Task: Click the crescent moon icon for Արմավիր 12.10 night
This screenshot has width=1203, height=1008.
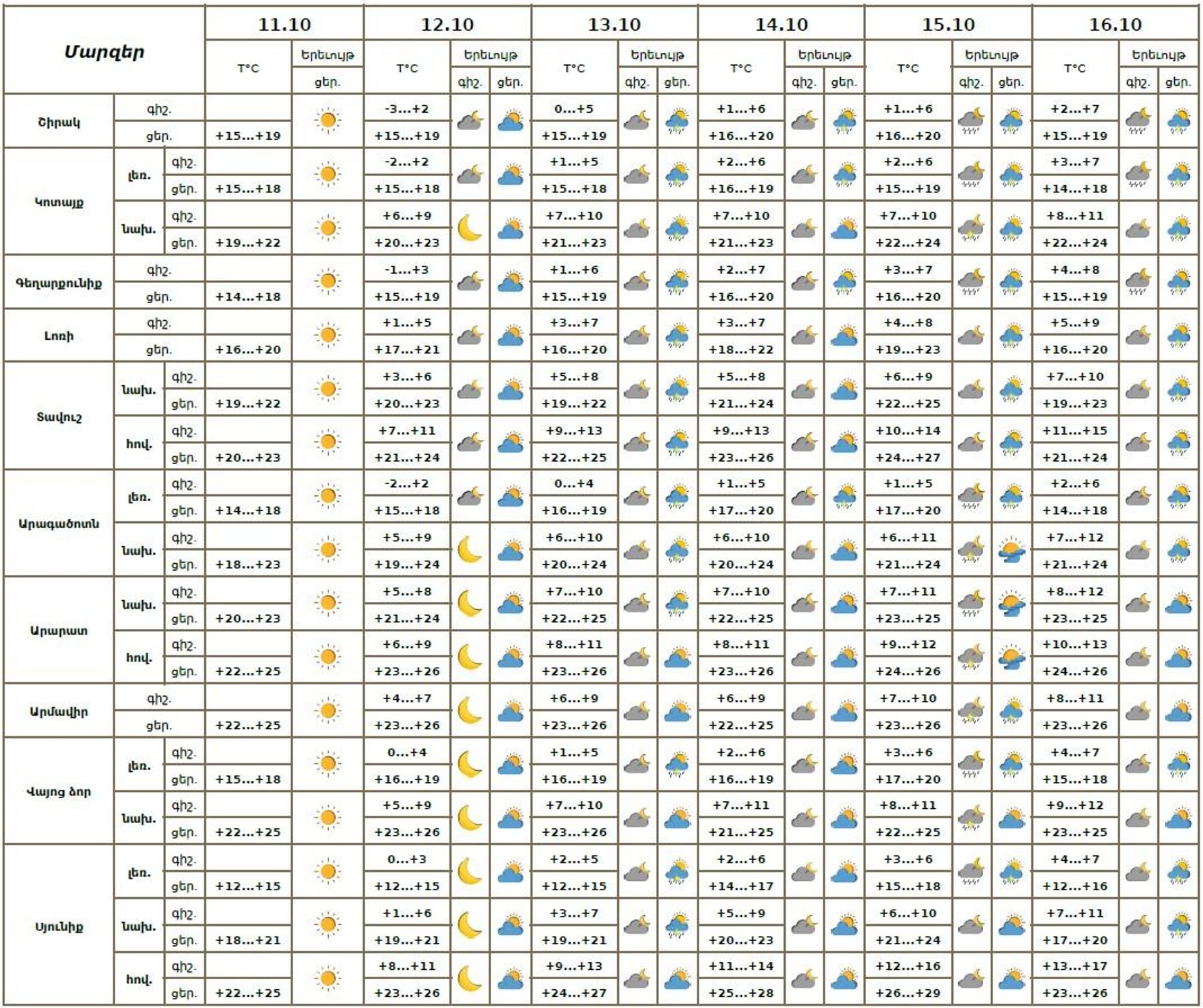Action: (x=470, y=711)
